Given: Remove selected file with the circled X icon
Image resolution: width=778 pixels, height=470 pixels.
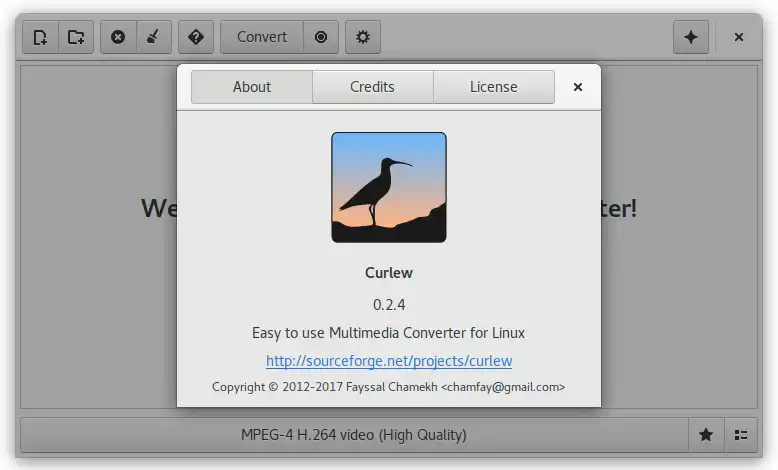Looking at the screenshot, I should [118, 37].
